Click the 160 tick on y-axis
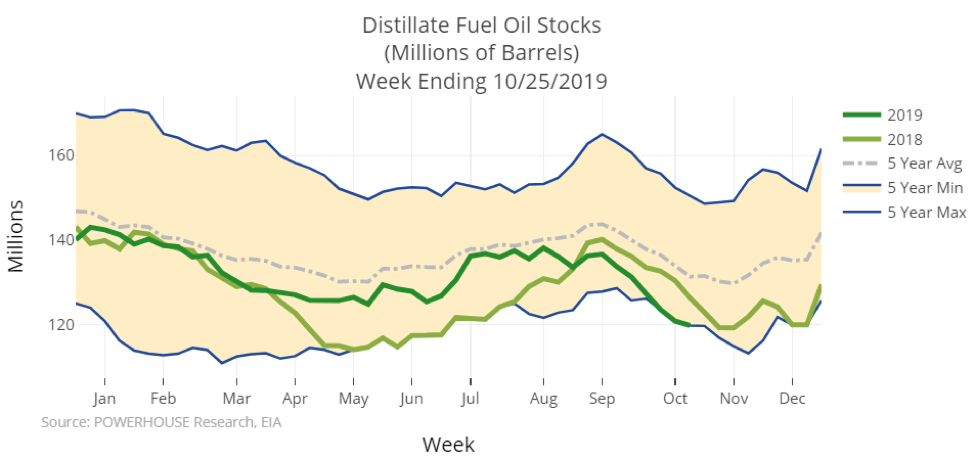Screen dimensions: 974x460 click(x=56, y=155)
